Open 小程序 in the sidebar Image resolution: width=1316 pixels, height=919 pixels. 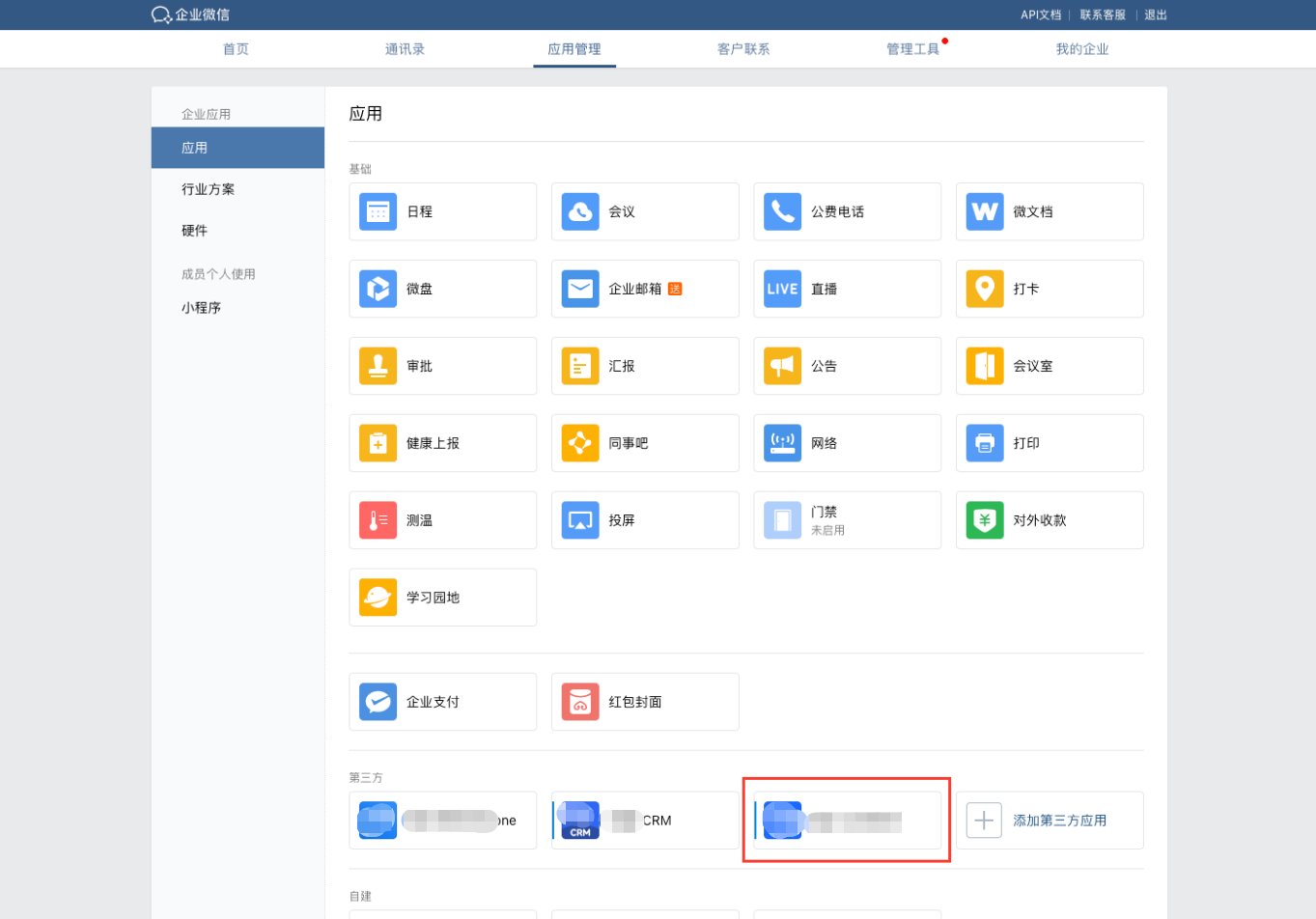coord(201,308)
